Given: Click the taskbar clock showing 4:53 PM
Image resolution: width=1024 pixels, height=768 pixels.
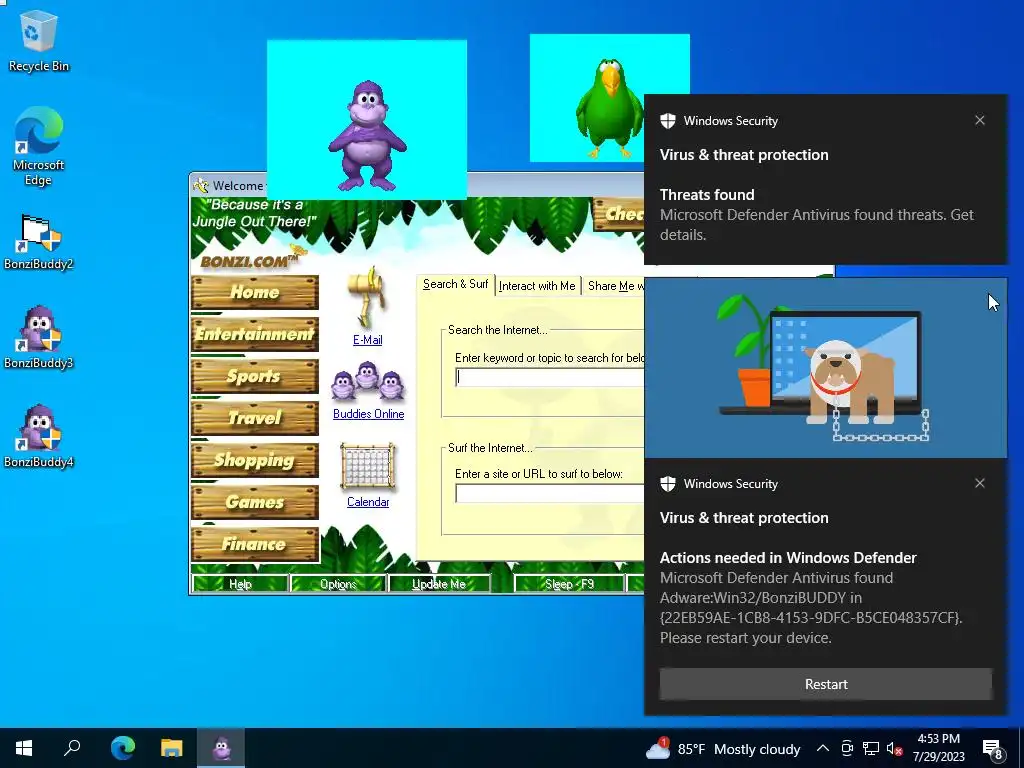Looking at the screenshot, I should 938,748.
